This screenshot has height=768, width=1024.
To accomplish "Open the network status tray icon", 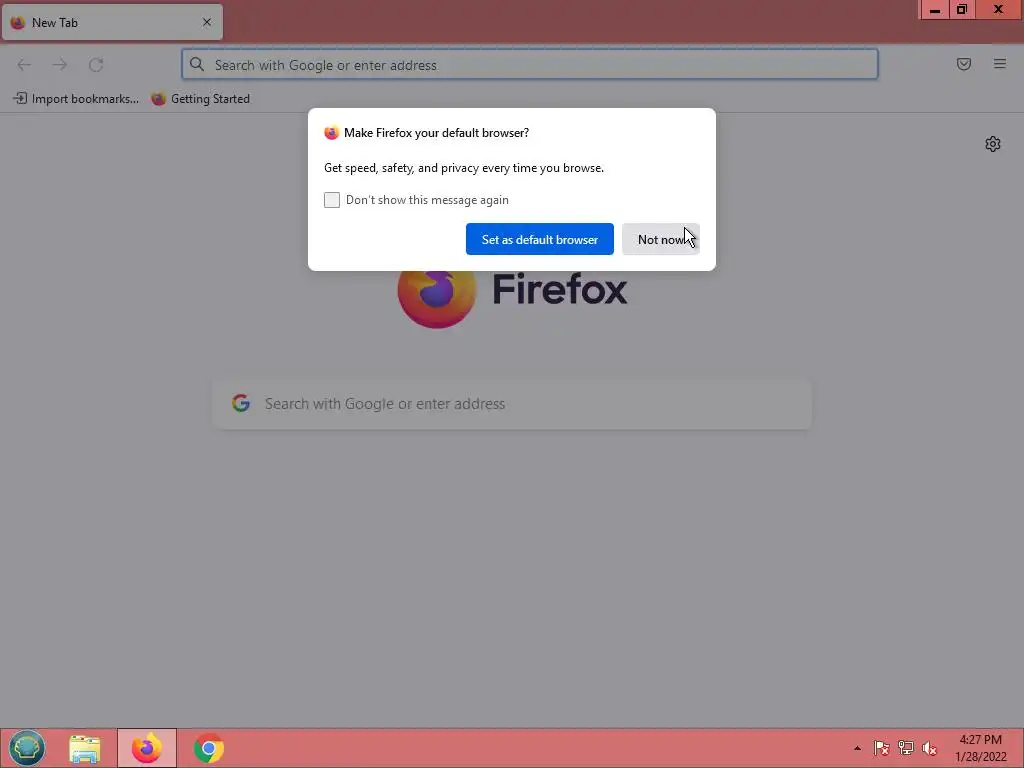I will (906, 748).
